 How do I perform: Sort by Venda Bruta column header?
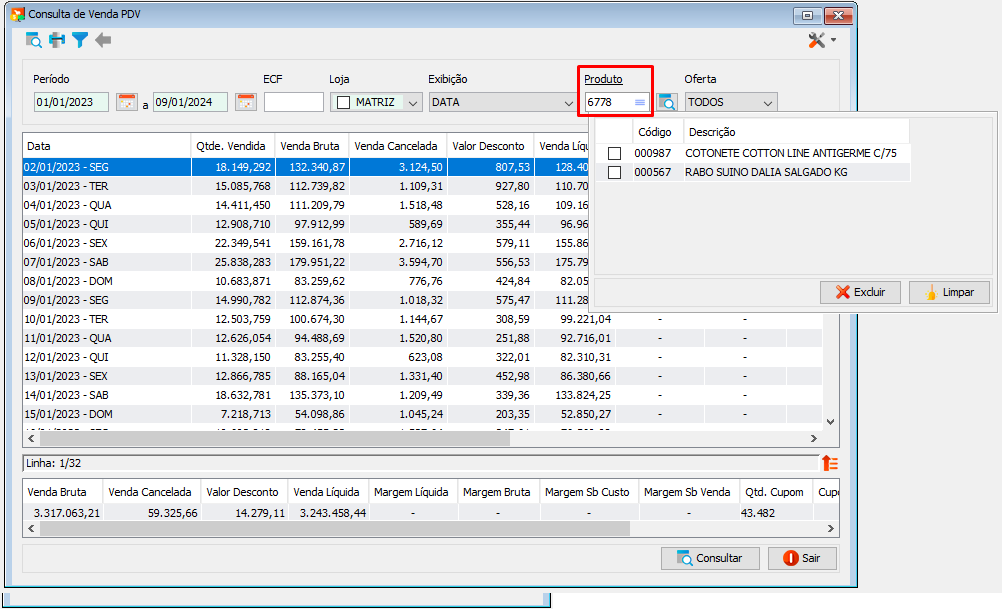tap(312, 146)
